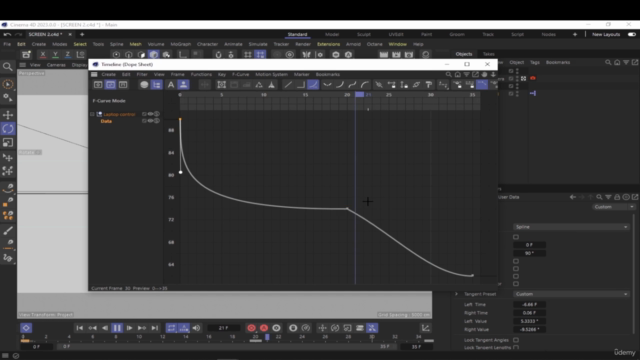Toggle solo icon of Laptop control track
This screenshot has height=360, width=640.
pyautogui.click(x=157, y=114)
